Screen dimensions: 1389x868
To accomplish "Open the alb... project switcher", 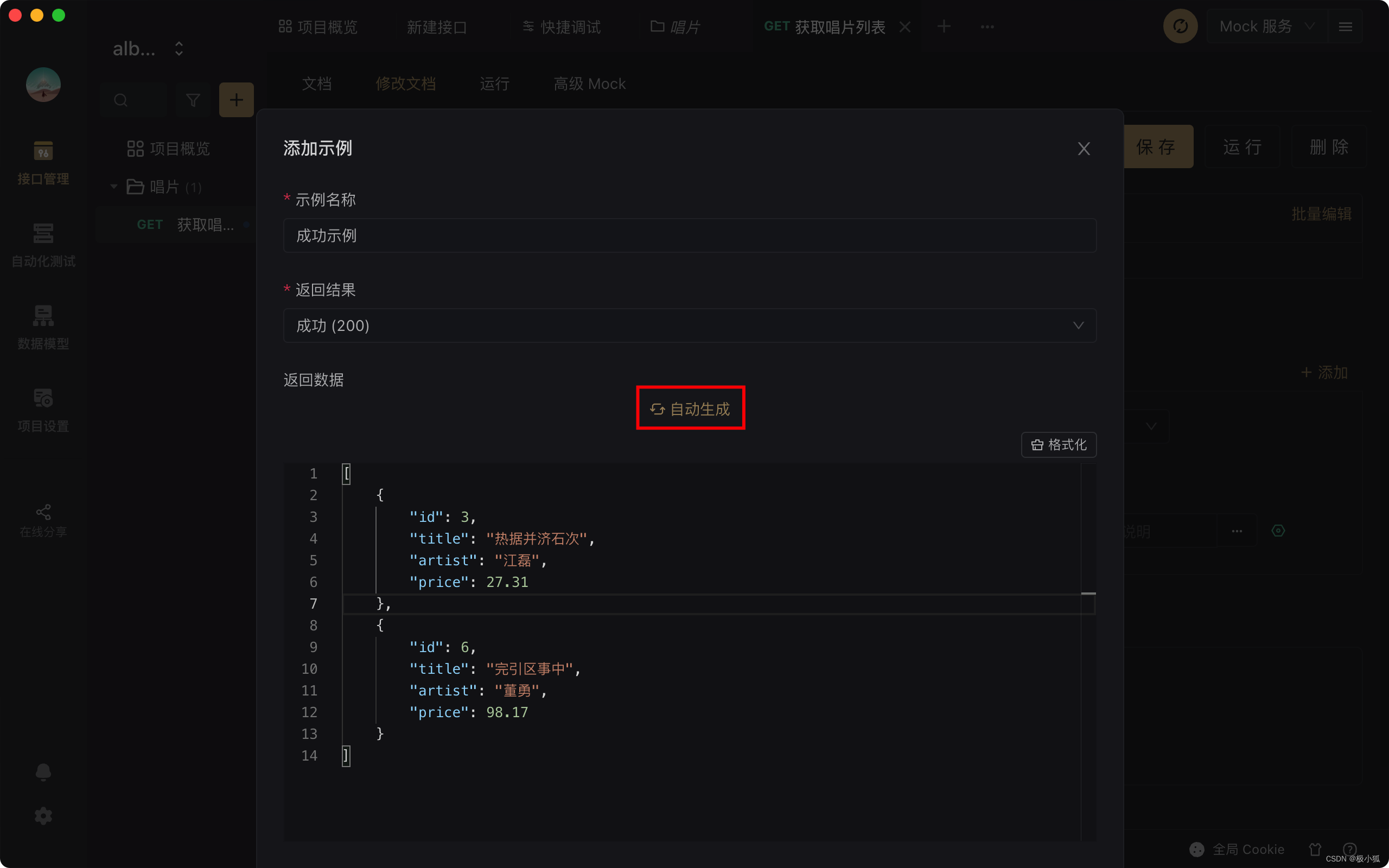I will (148, 49).
